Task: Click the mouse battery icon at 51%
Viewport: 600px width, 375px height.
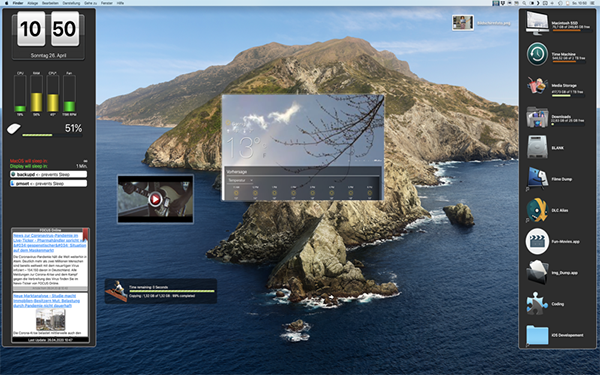Action: pos(14,129)
